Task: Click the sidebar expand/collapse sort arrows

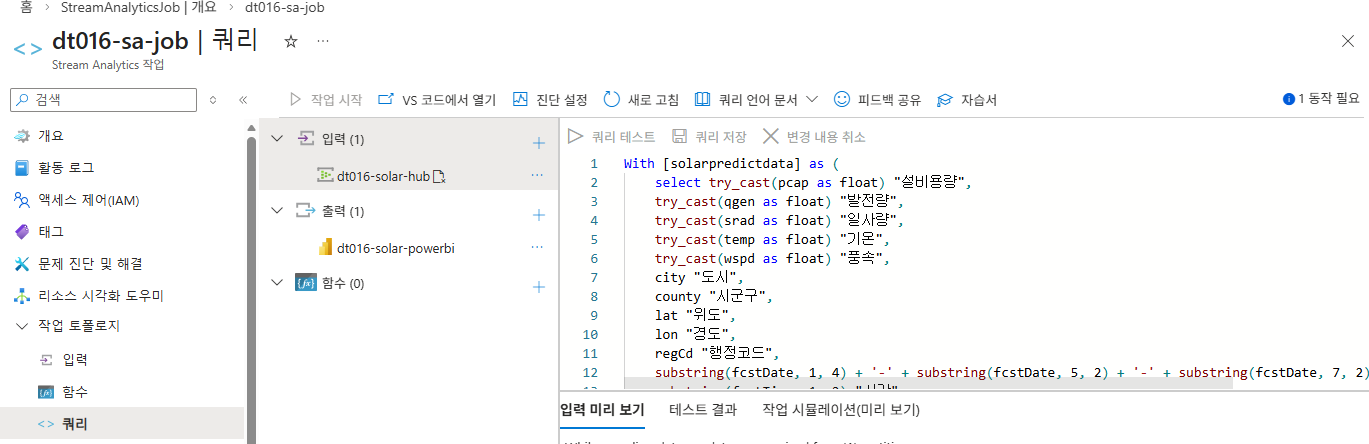Action: pos(213,100)
